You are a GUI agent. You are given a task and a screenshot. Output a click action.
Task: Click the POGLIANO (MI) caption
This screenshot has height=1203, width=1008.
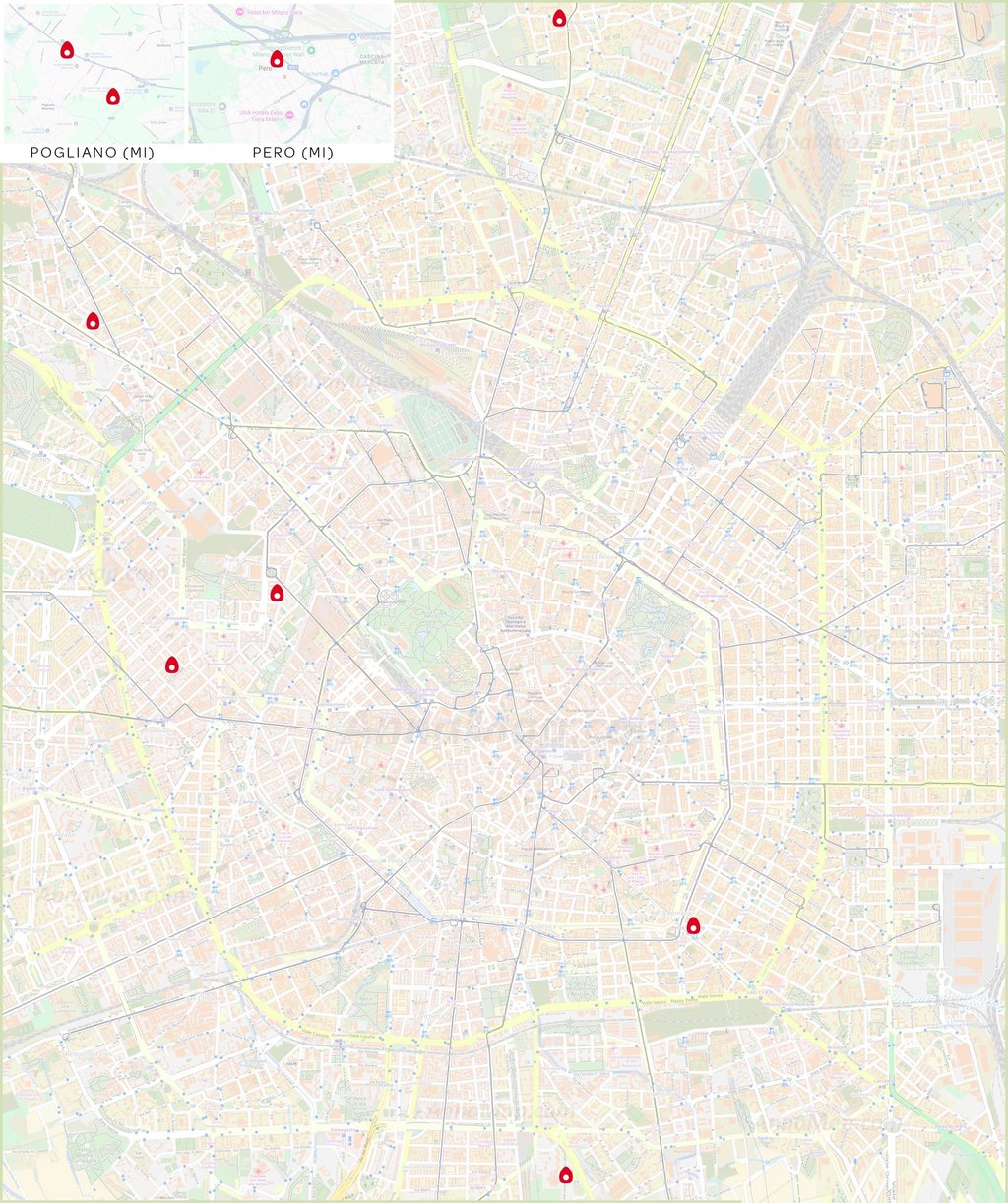click(x=93, y=153)
